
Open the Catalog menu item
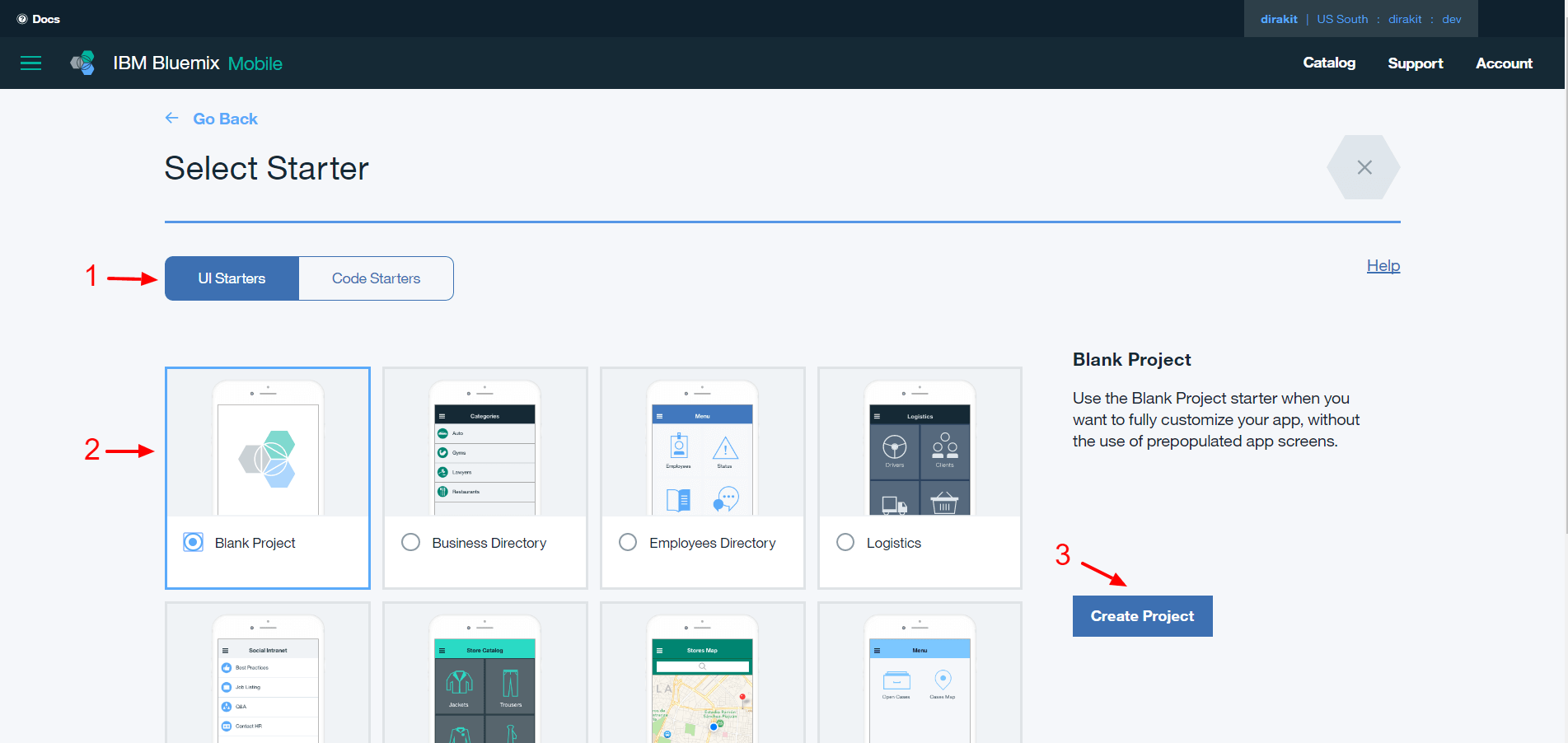(x=1328, y=63)
